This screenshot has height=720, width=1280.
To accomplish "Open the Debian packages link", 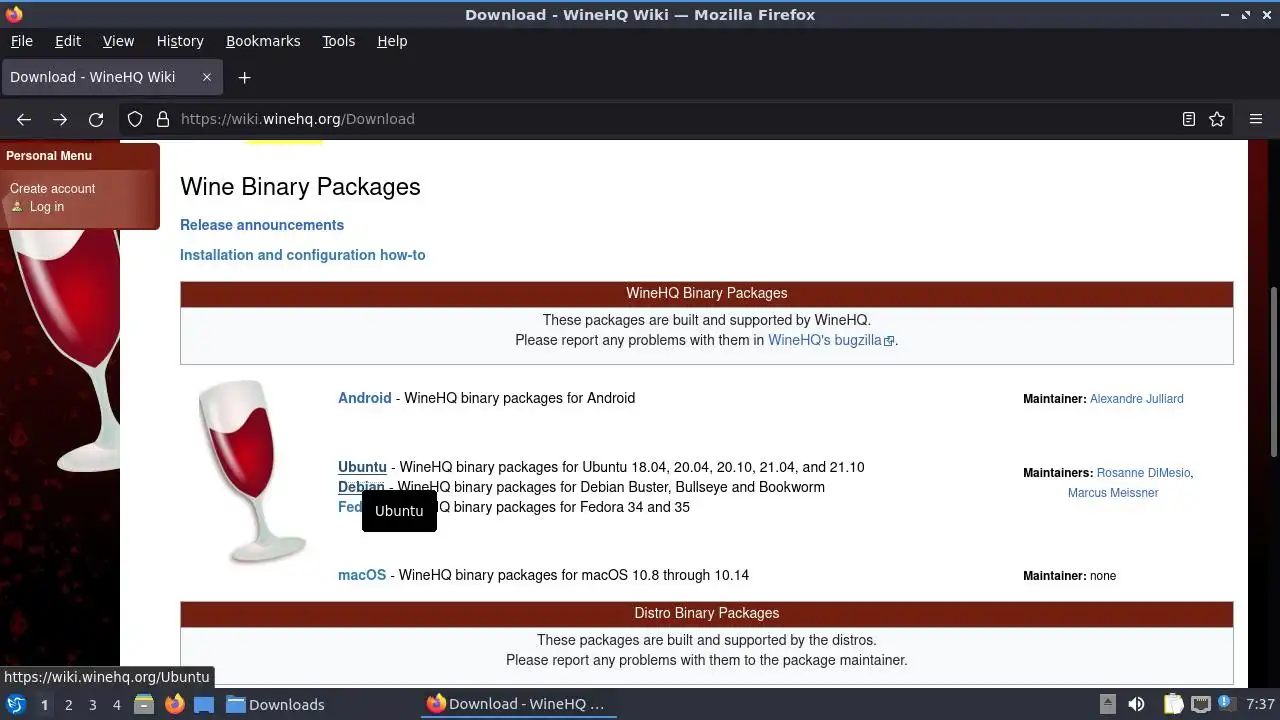I will click(x=361, y=487).
